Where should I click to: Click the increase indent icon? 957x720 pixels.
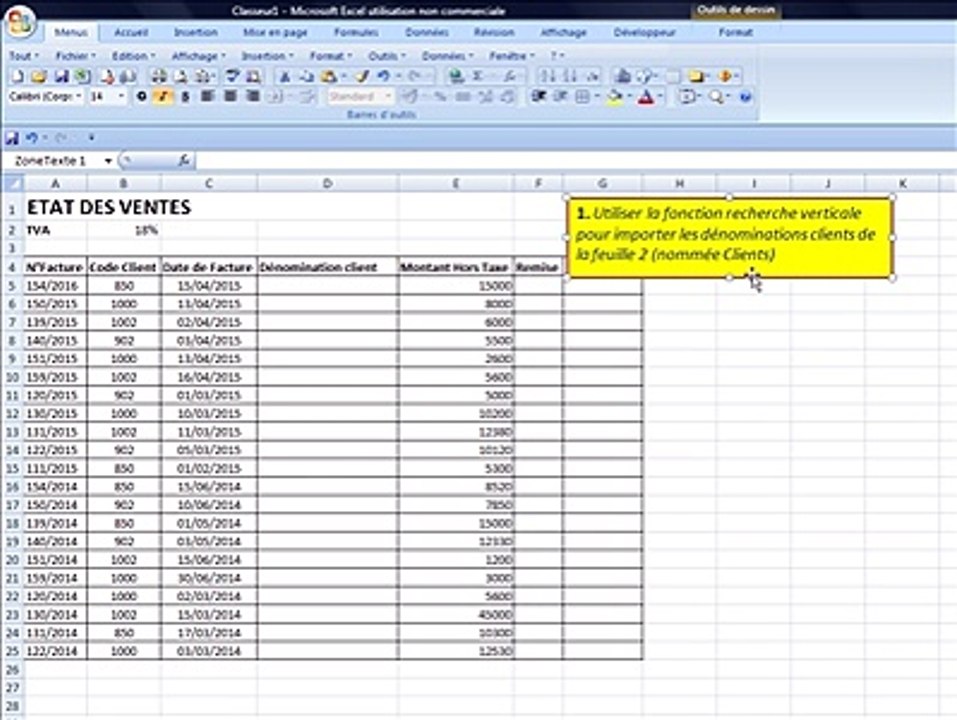(560, 96)
